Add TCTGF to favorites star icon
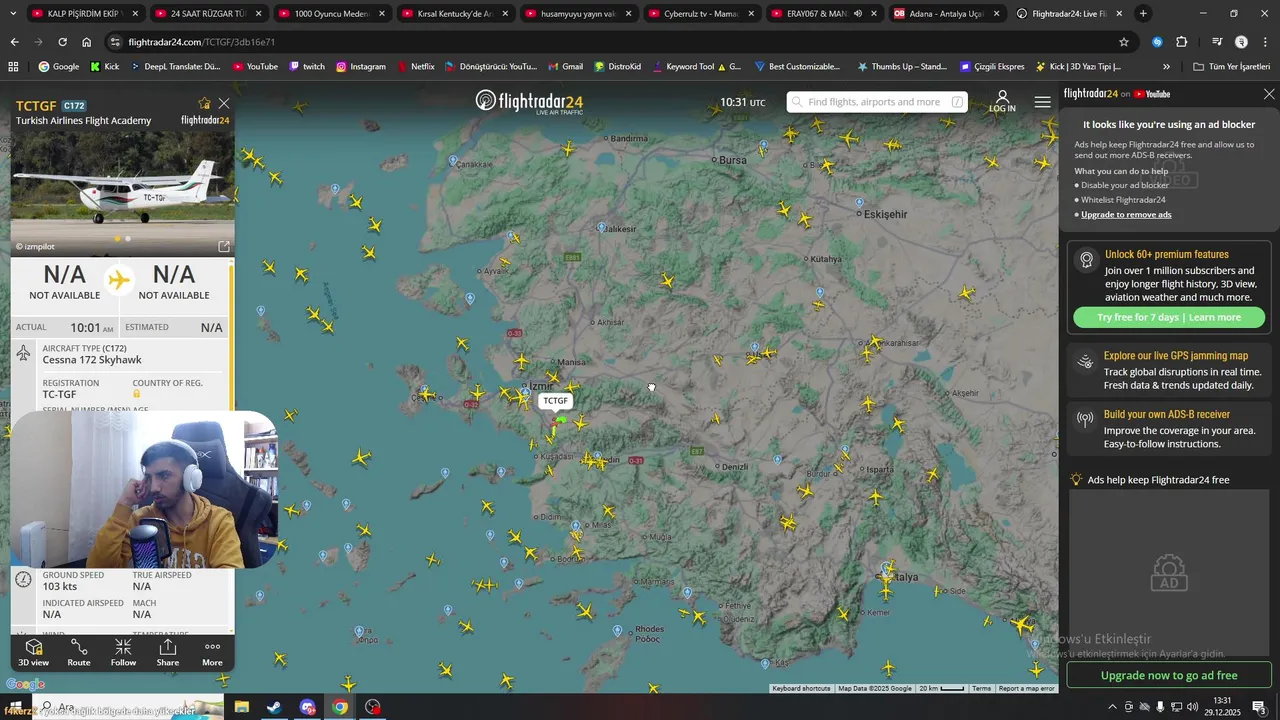Image resolution: width=1280 pixels, height=720 pixels. click(x=205, y=103)
